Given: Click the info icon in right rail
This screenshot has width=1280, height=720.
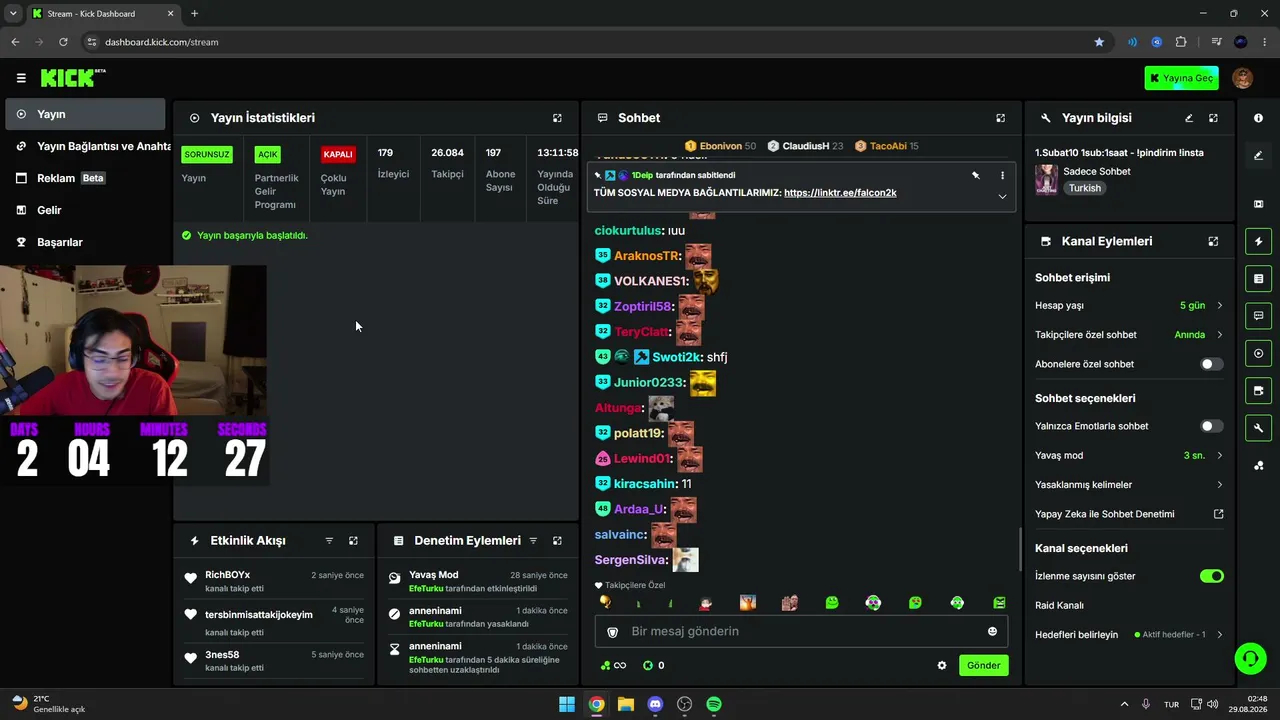Looking at the screenshot, I should (1258, 118).
